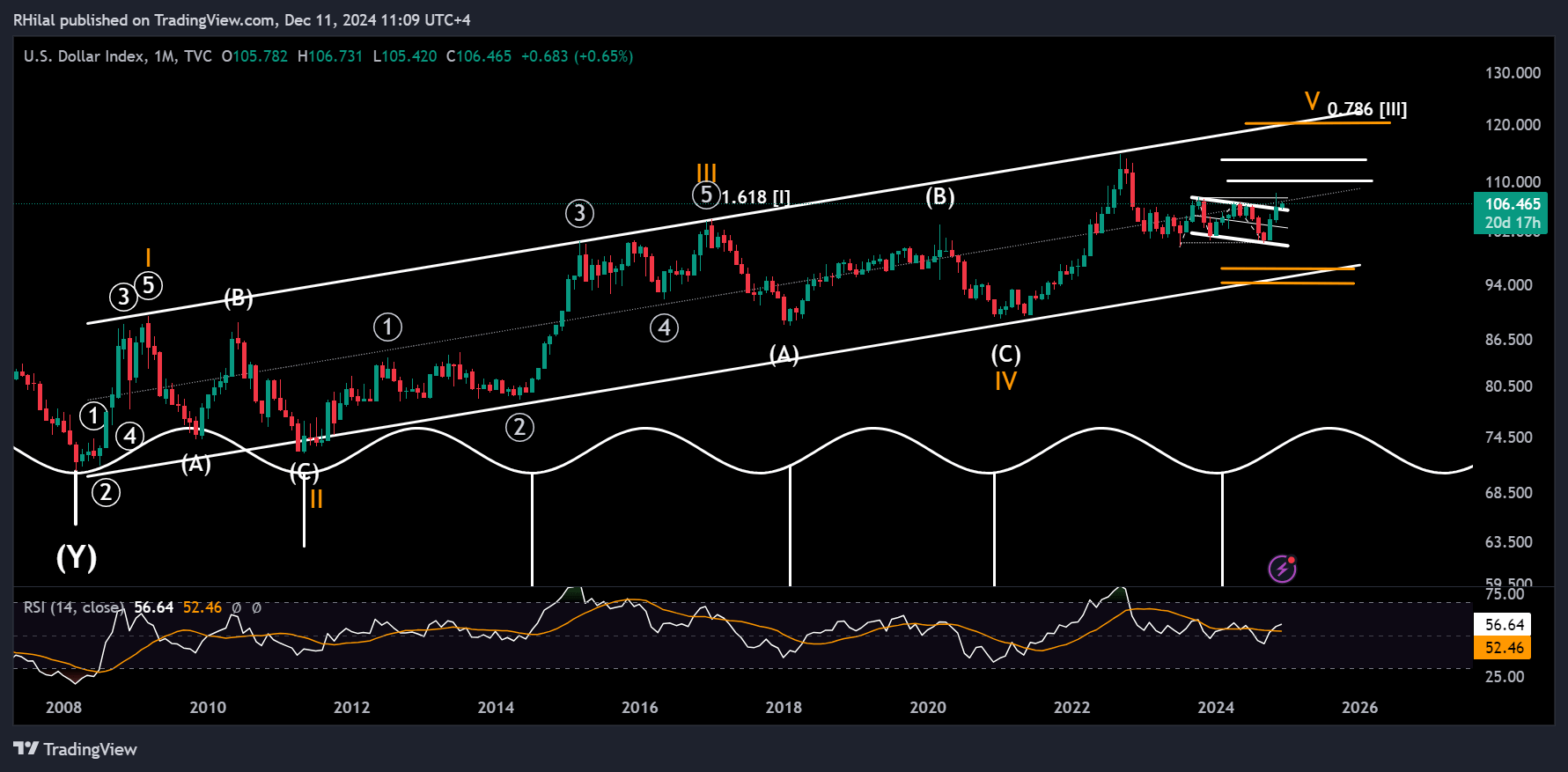
Task: Click the 94.000 price scale label
Action: pos(1508,285)
